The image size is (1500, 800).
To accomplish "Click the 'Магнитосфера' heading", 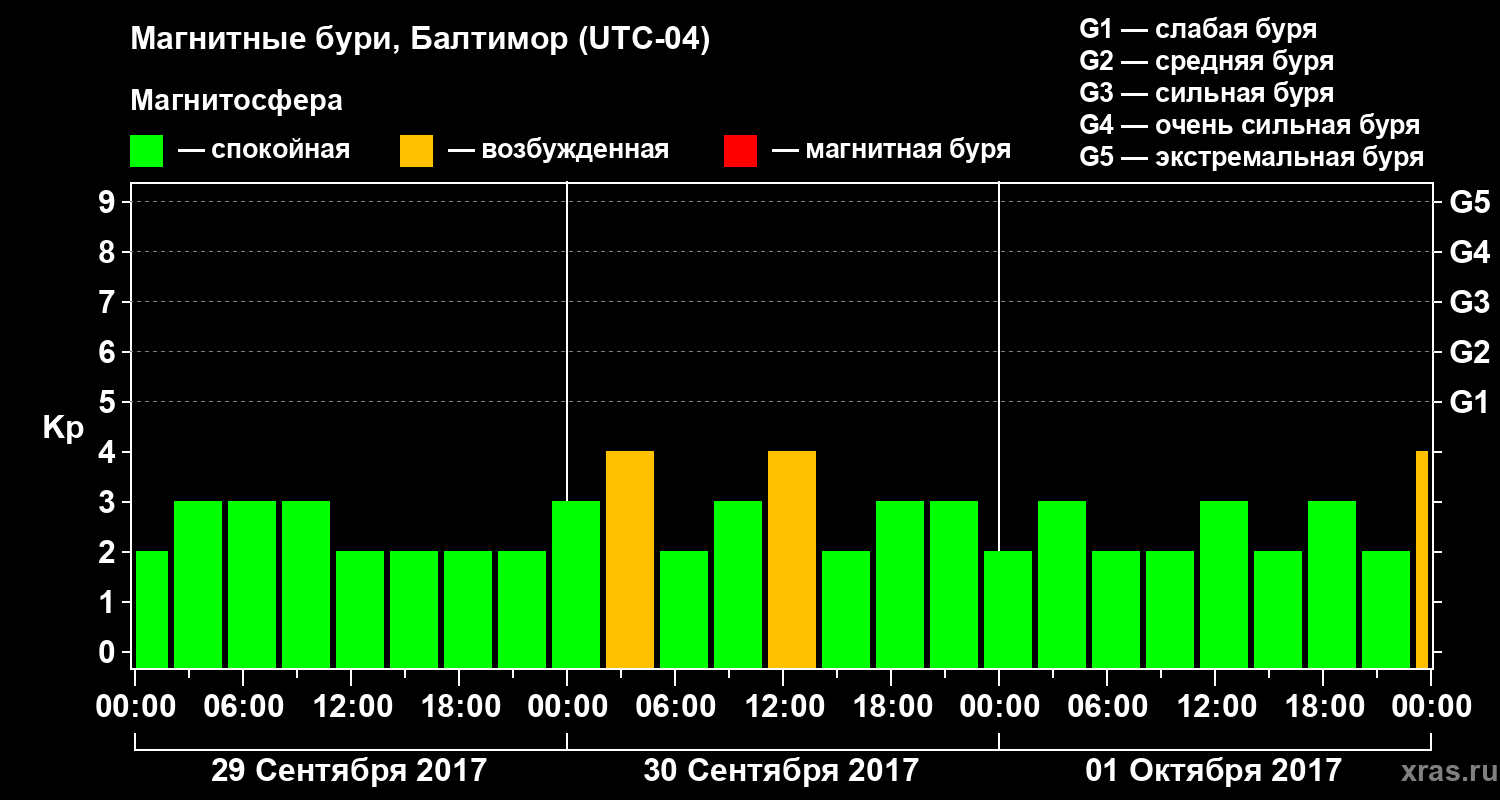I will click(x=237, y=101).
